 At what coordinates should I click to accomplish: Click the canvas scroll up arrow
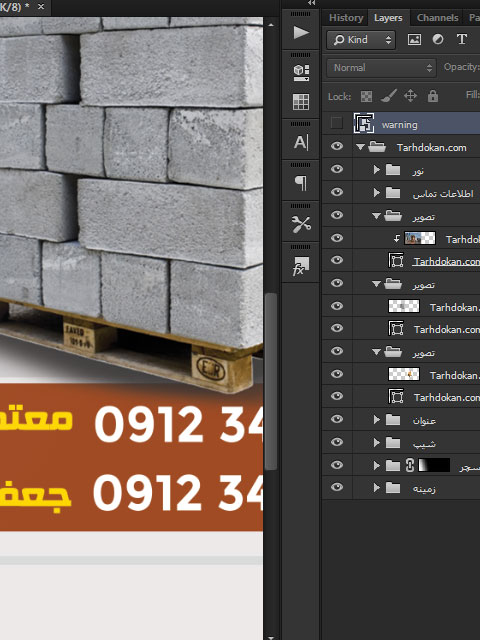[x=271, y=24]
